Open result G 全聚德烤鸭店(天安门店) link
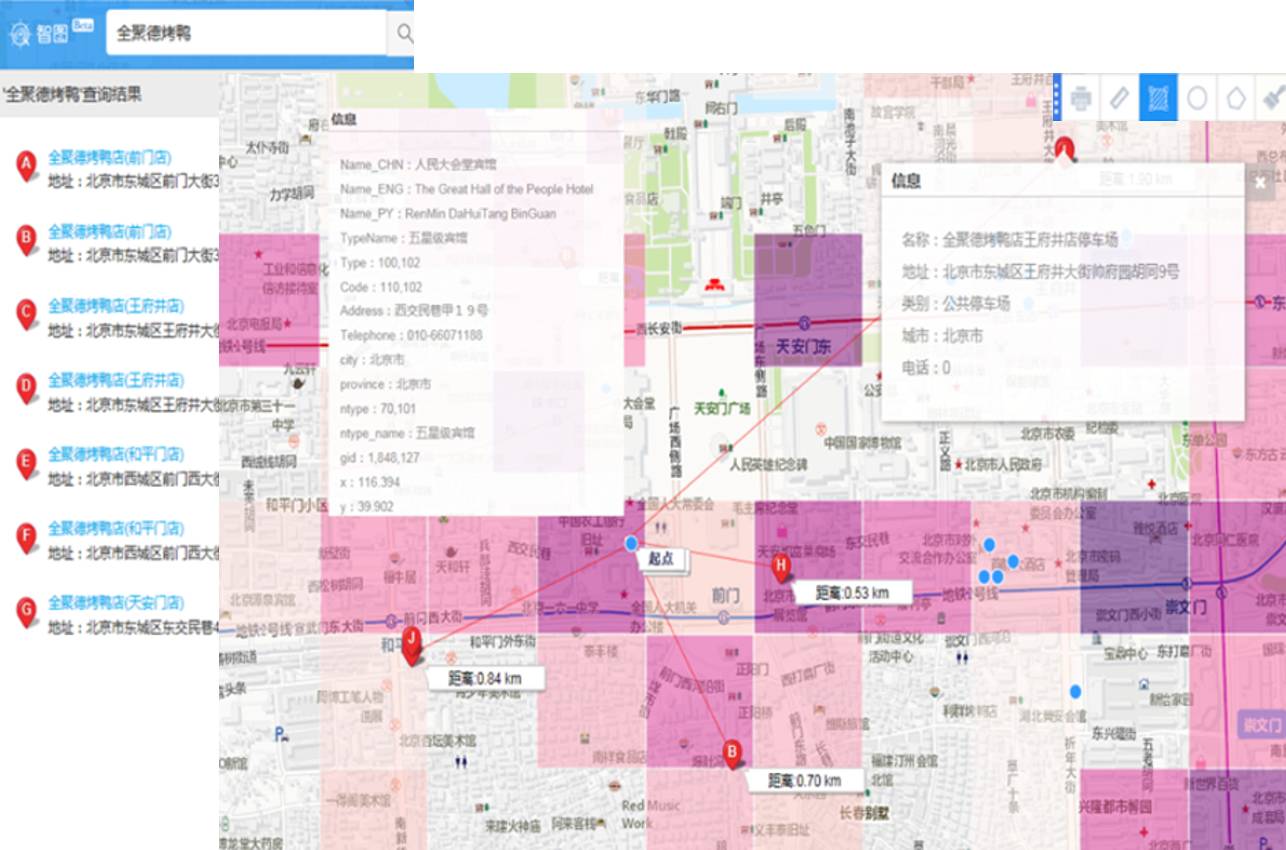 pos(116,602)
